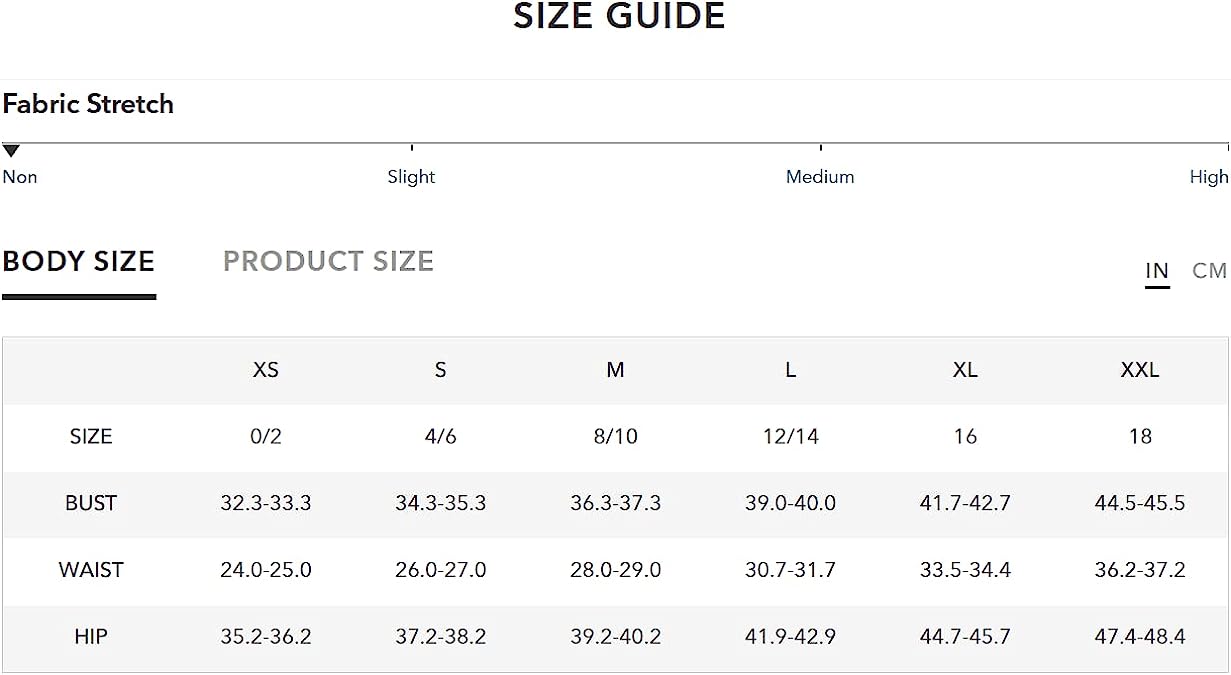The height and width of the screenshot is (675, 1231).
Task: Select the XXL column header
Action: tap(1140, 370)
